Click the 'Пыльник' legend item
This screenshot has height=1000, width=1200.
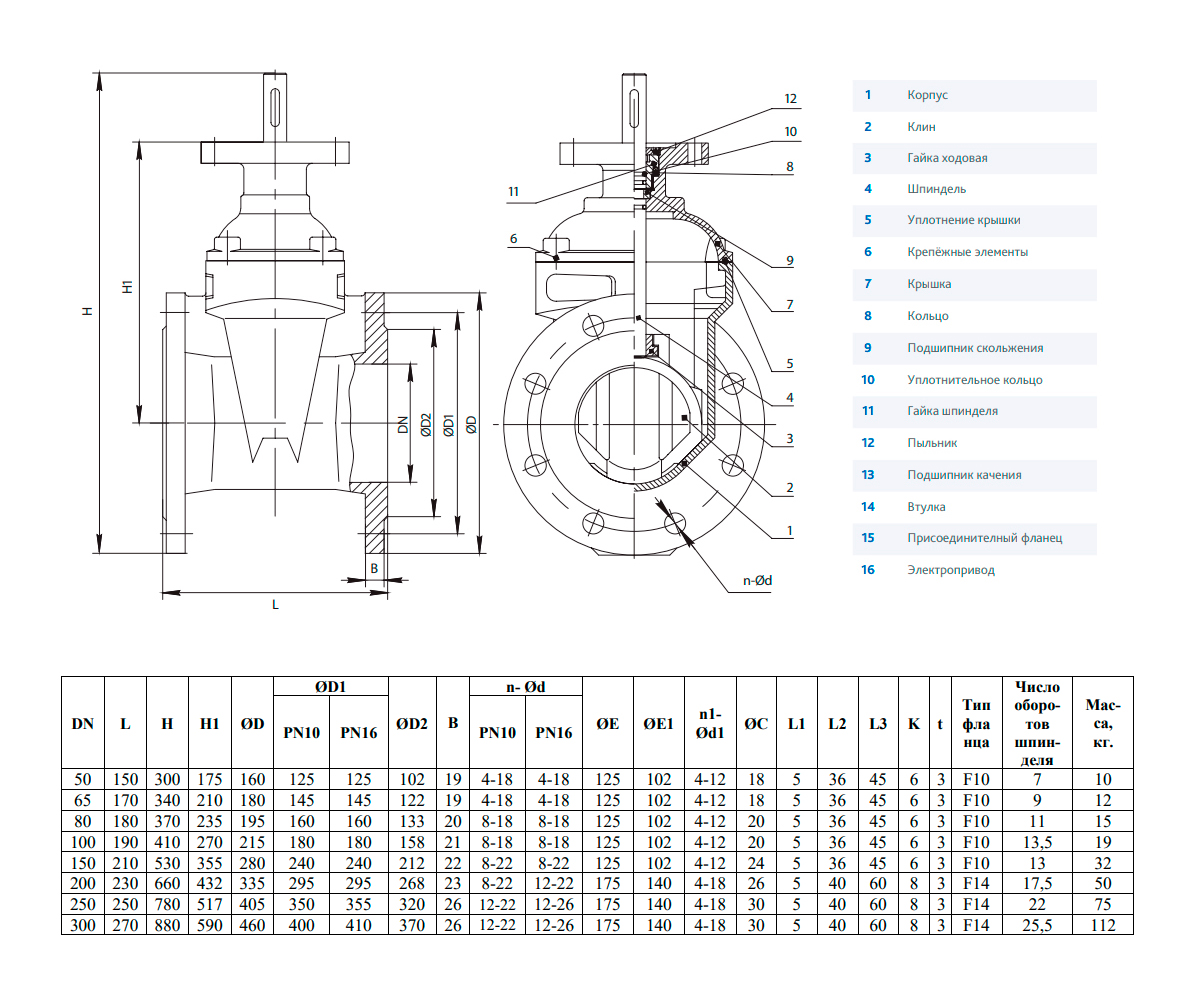point(932,443)
